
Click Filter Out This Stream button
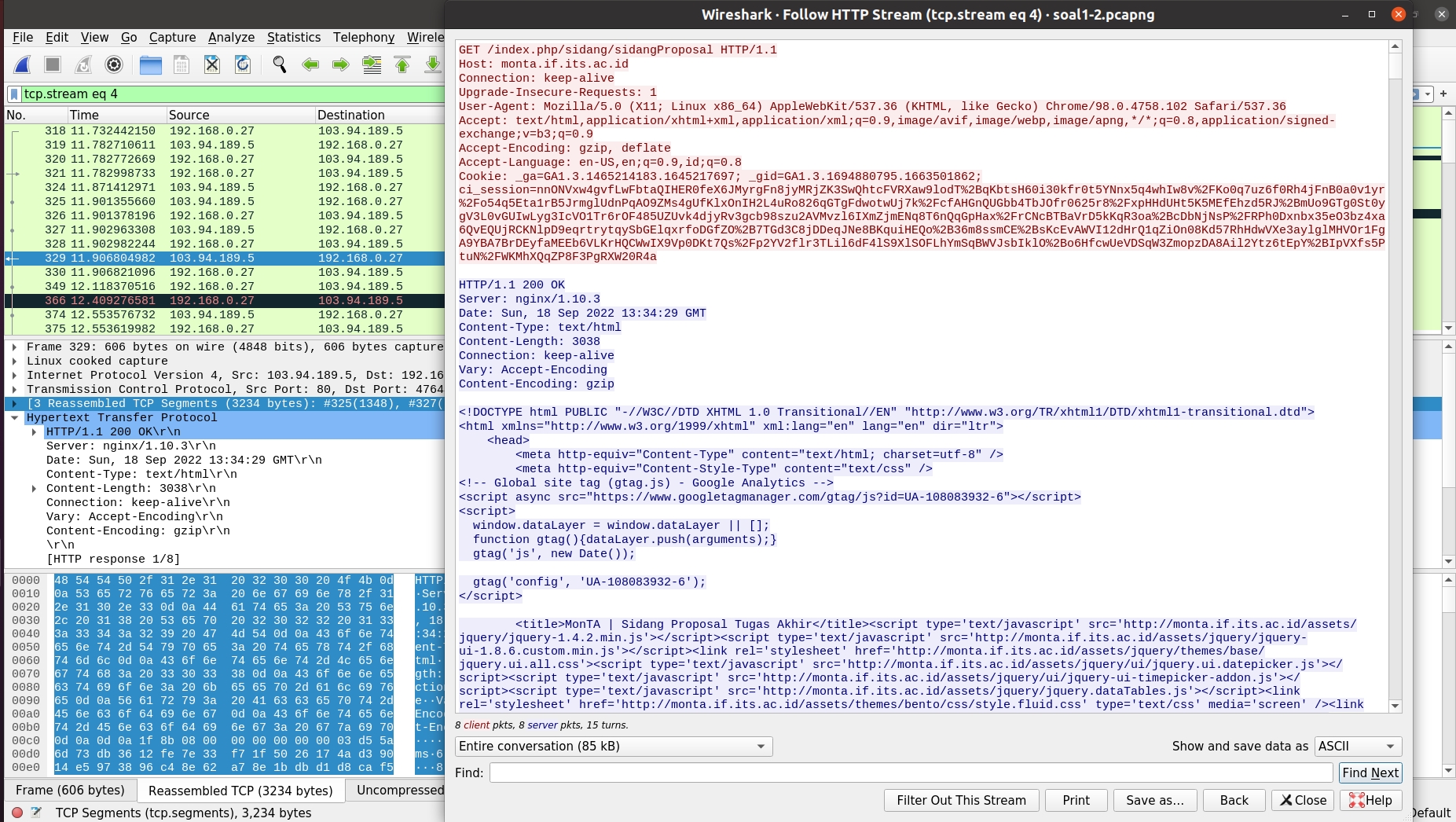click(x=961, y=800)
